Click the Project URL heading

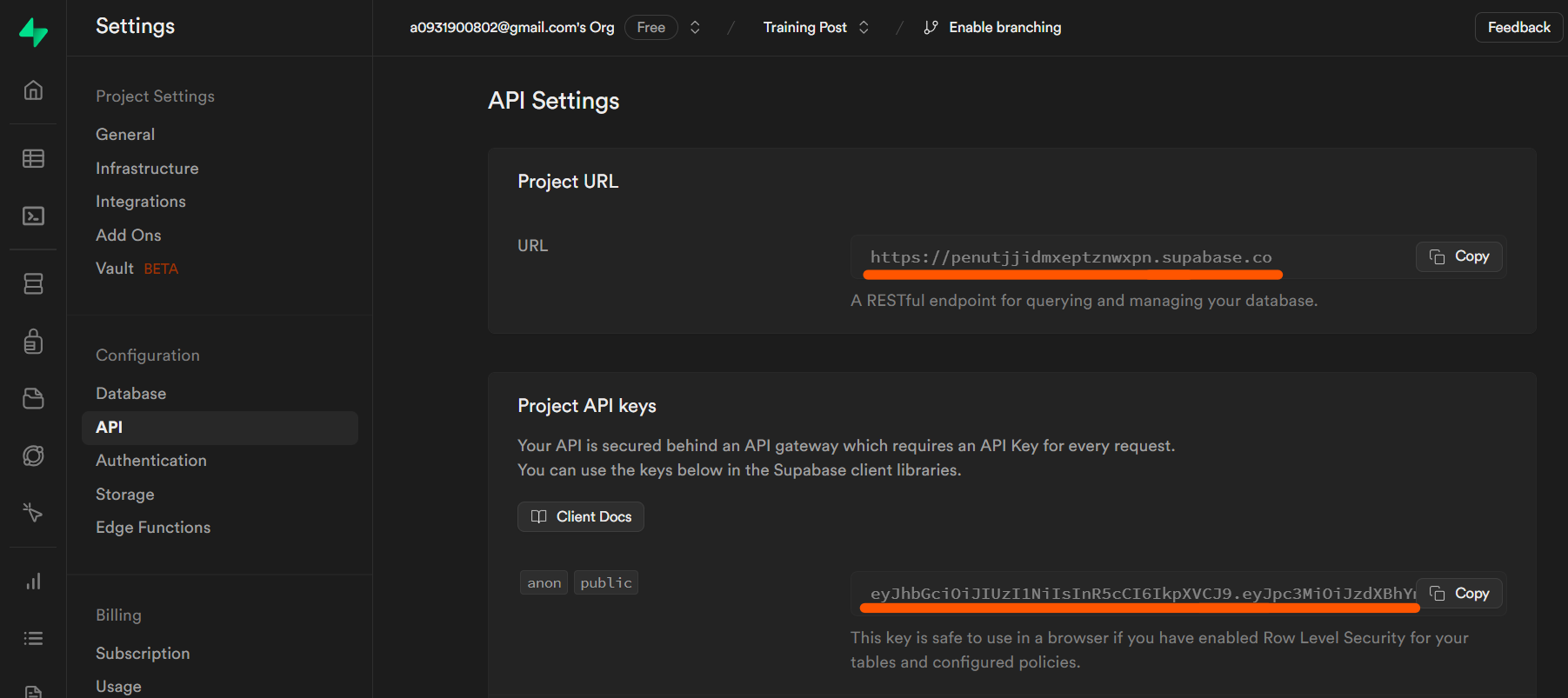pyautogui.click(x=568, y=181)
